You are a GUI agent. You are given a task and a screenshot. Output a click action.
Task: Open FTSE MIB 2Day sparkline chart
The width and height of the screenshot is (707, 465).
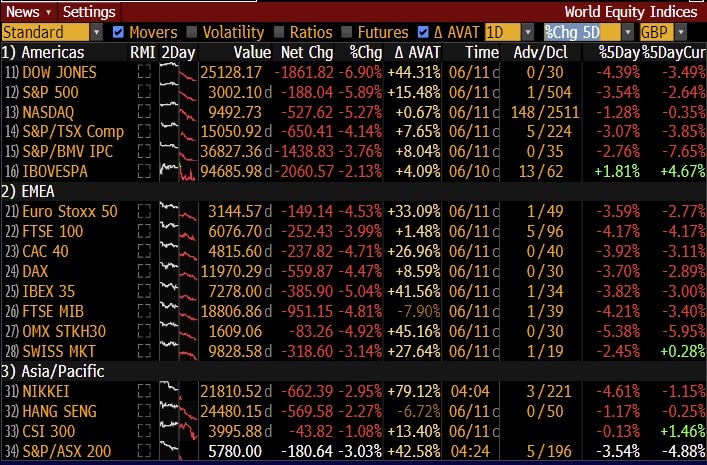(179, 311)
